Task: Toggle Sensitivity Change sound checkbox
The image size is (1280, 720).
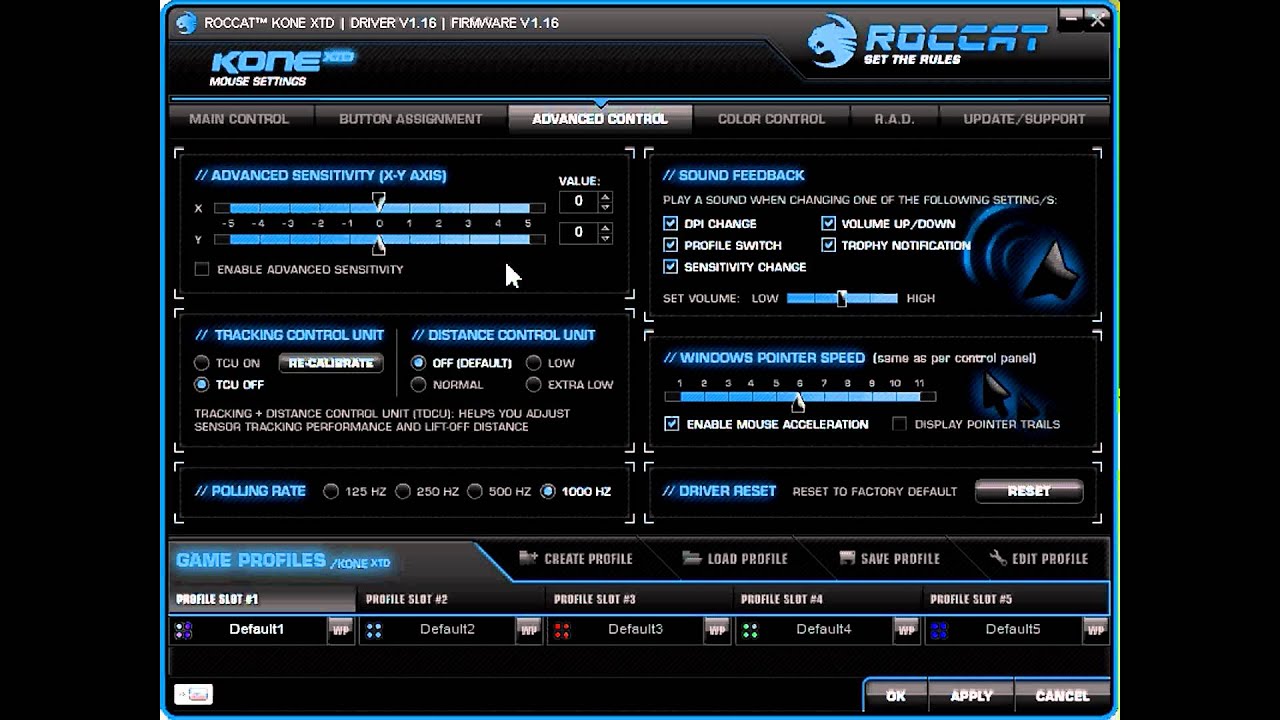Action: click(x=670, y=267)
